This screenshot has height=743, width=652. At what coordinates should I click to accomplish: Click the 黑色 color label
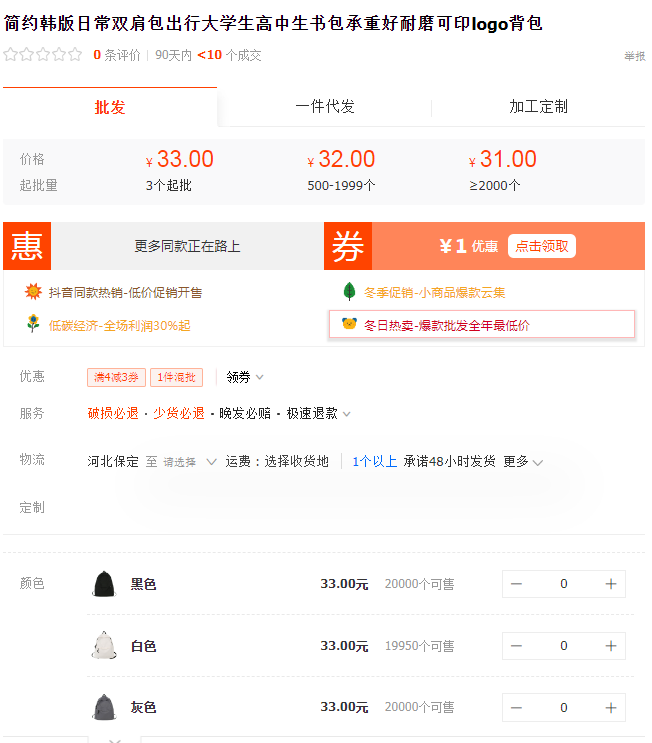[144, 584]
